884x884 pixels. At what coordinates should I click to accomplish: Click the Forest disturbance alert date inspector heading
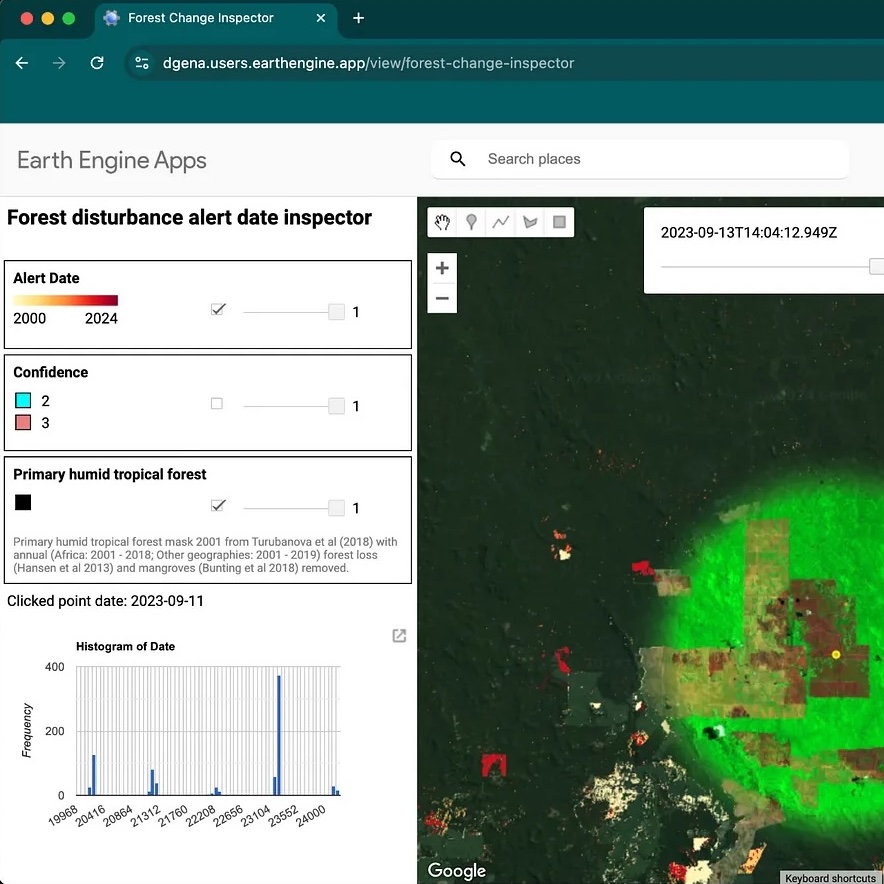click(x=189, y=218)
